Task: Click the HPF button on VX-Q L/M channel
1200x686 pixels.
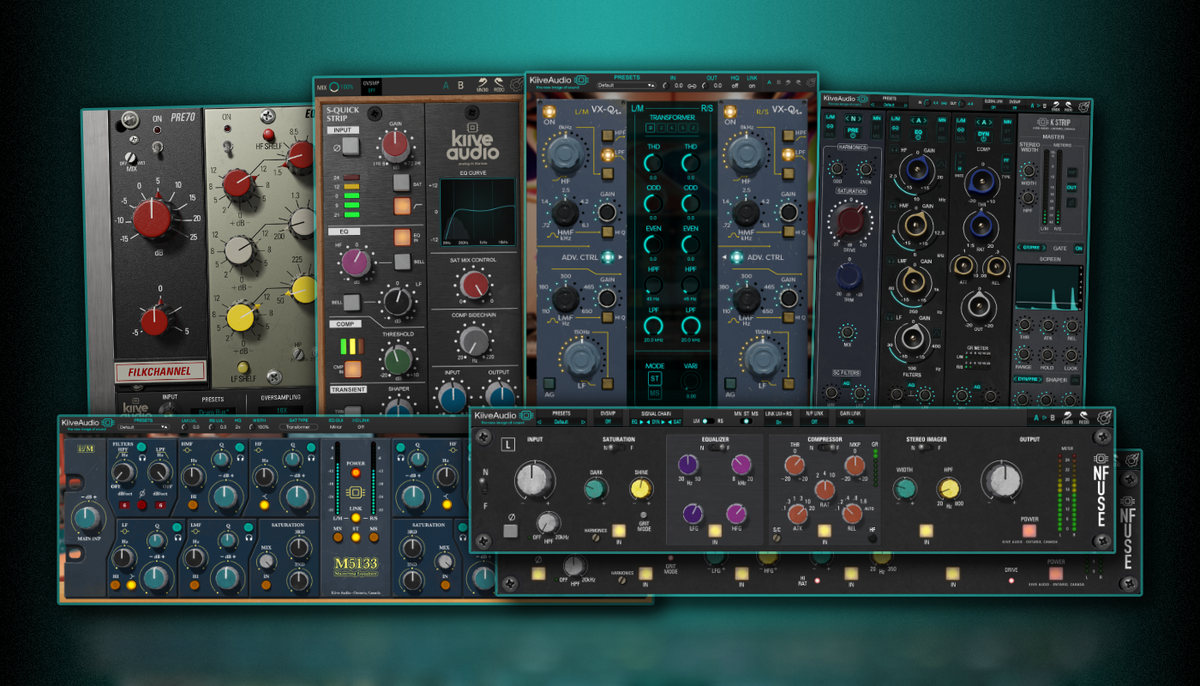Action: click(607, 135)
